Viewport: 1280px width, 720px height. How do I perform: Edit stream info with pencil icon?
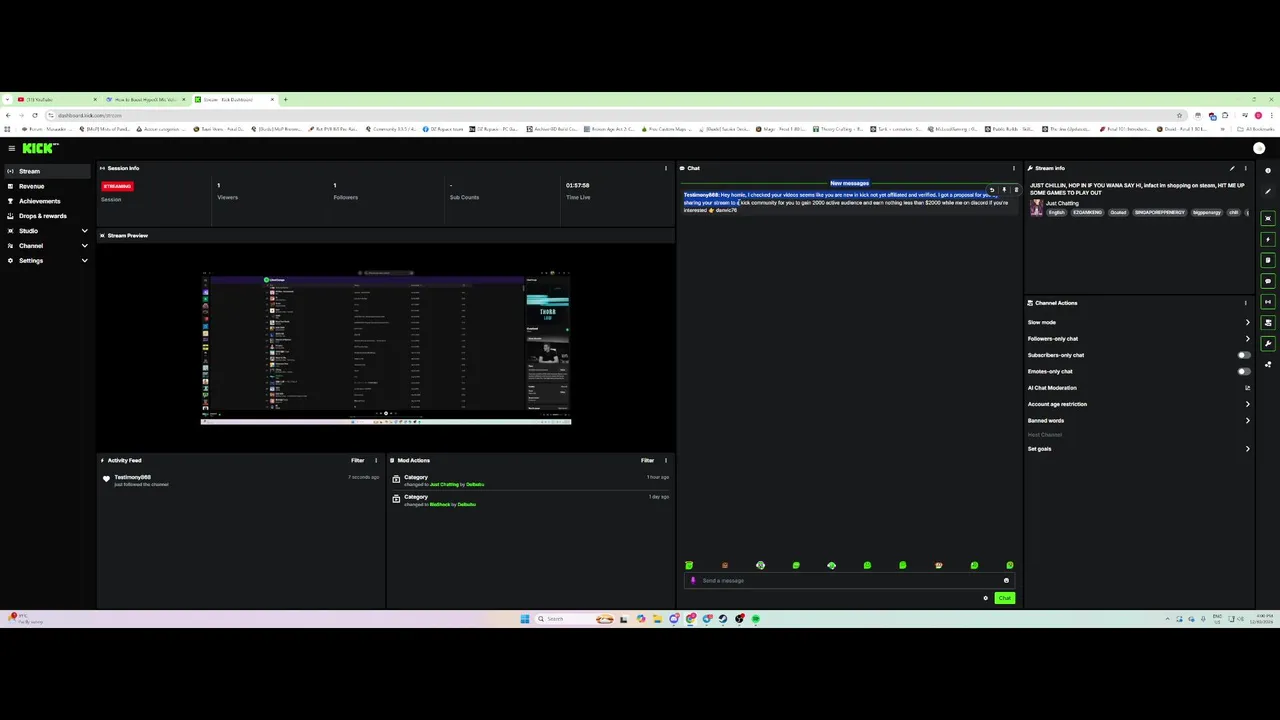pos(1232,168)
